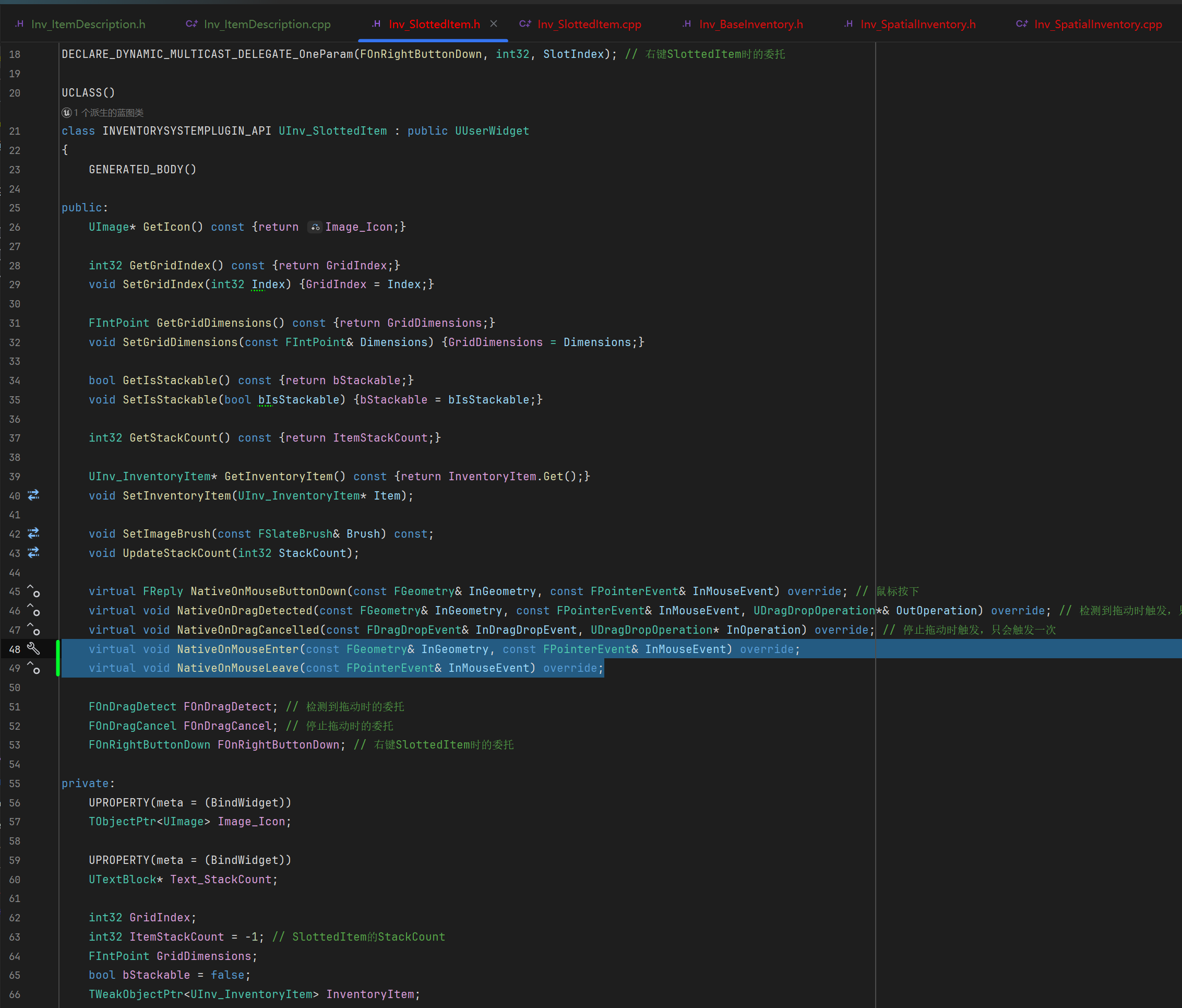Open the Inv_SpatialInventory.h tab
The image size is (1182, 1008).
(917, 24)
